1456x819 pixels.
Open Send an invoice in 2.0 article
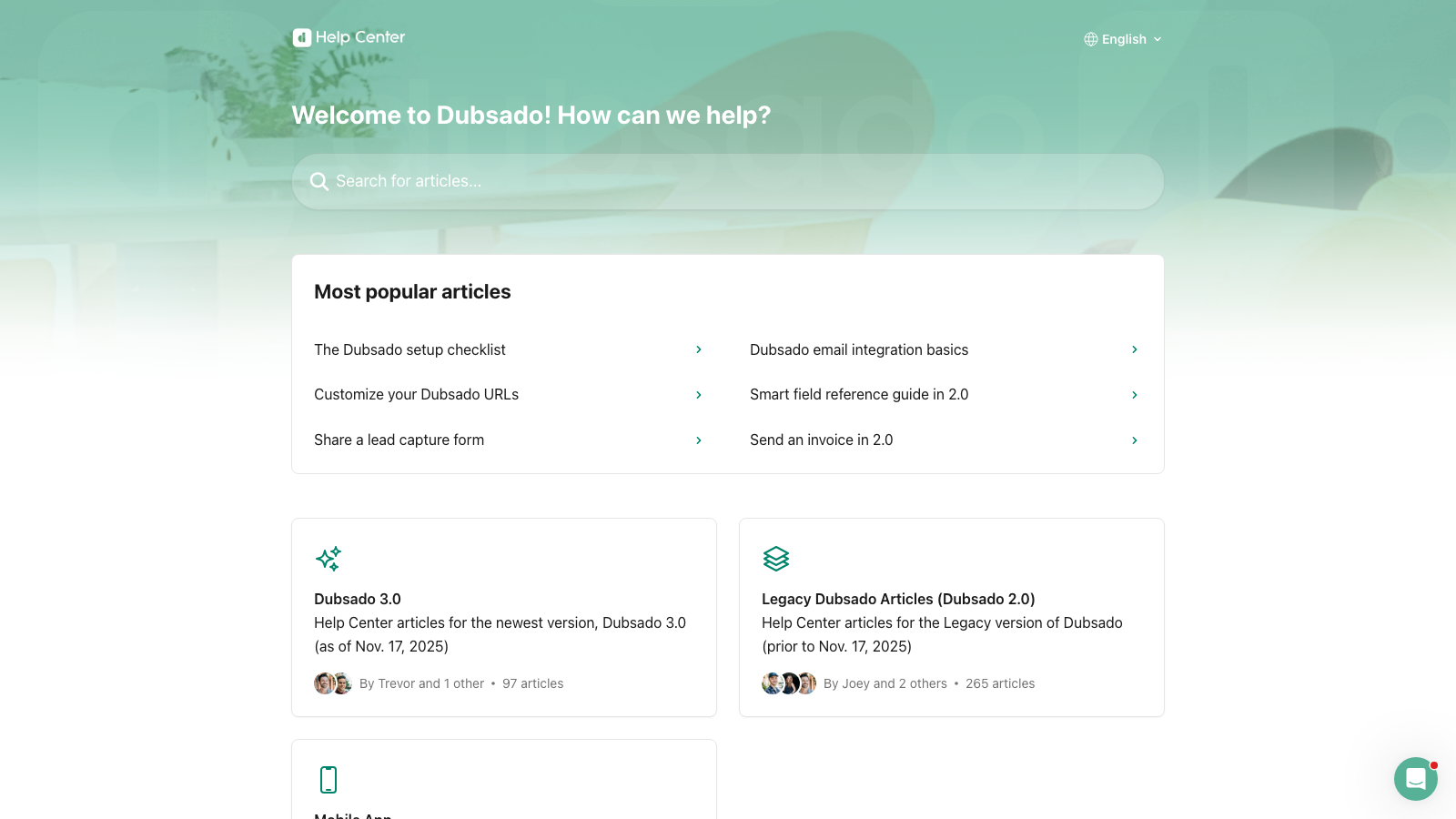coord(945,440)
